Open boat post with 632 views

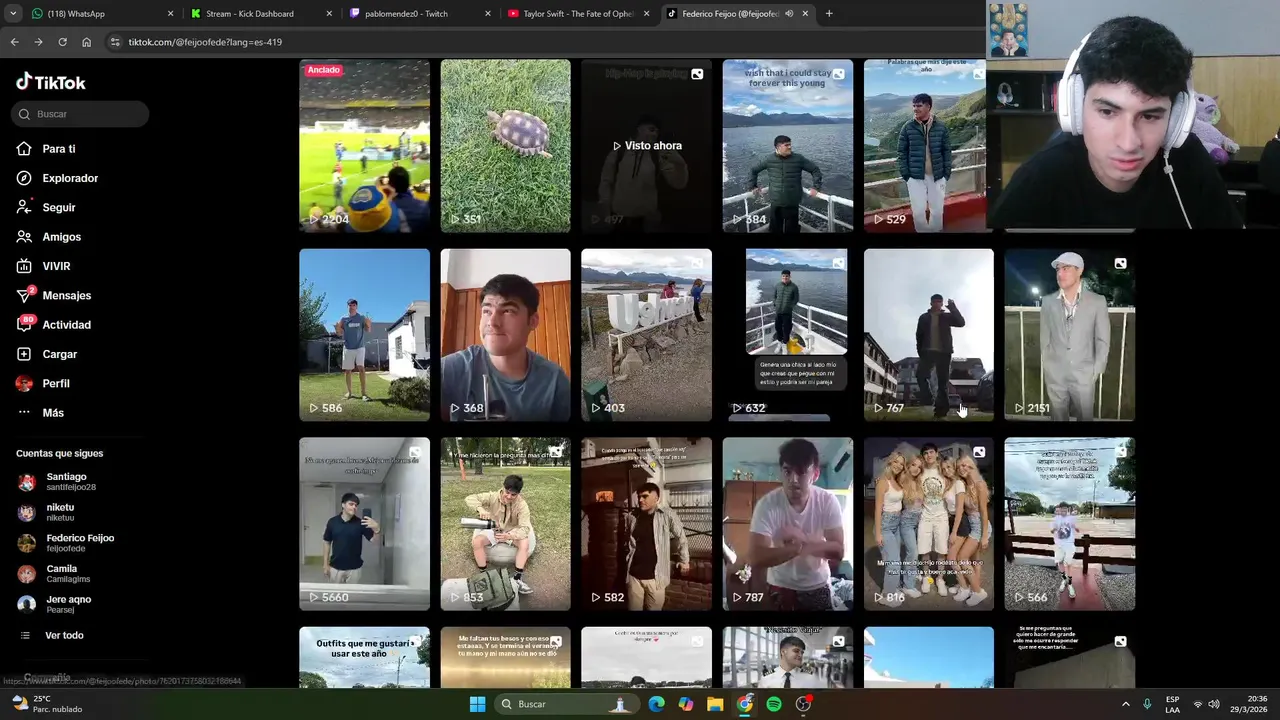(x=787, y=335)
